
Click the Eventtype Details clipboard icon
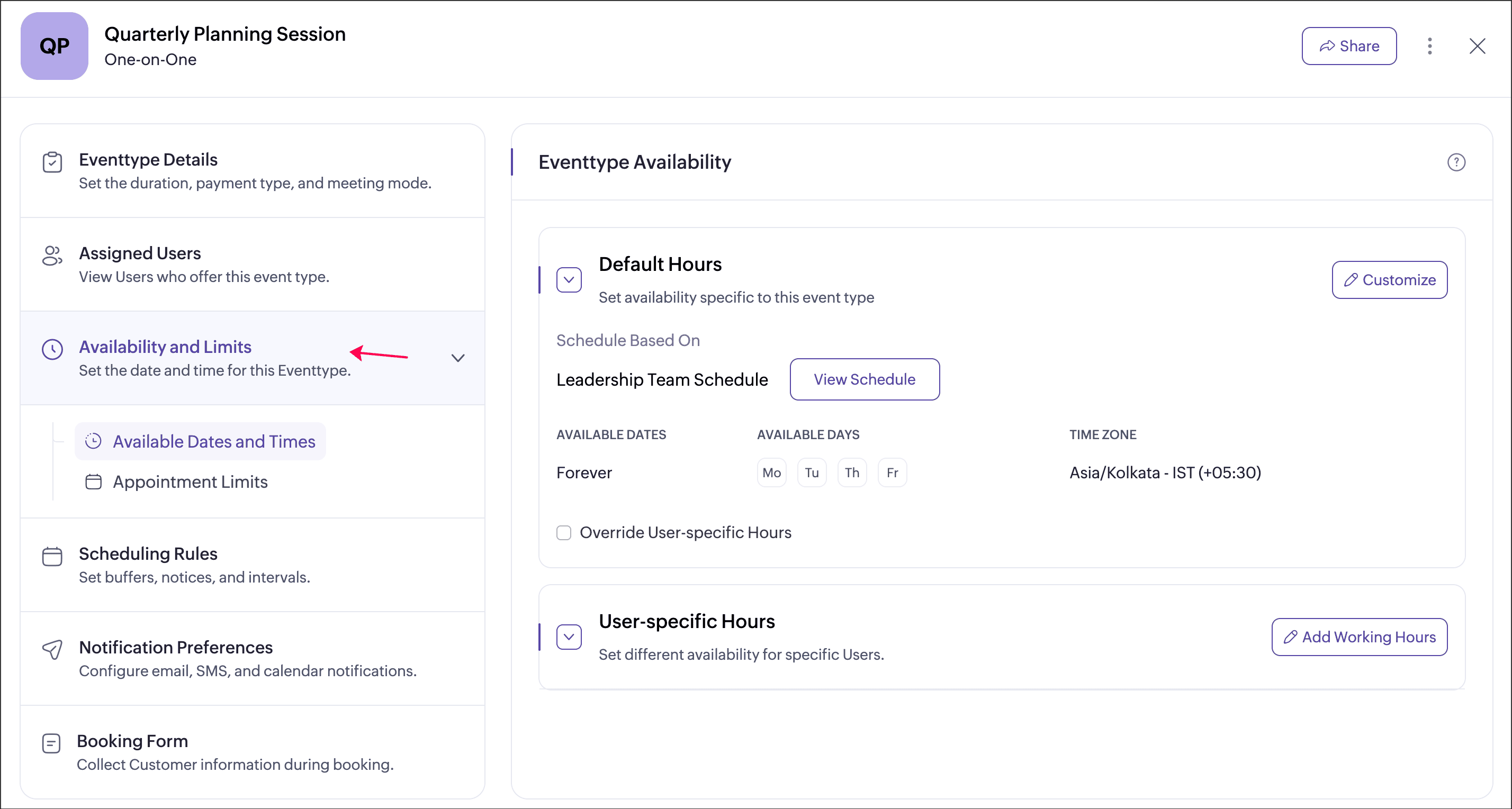click(x=52, y=162)
